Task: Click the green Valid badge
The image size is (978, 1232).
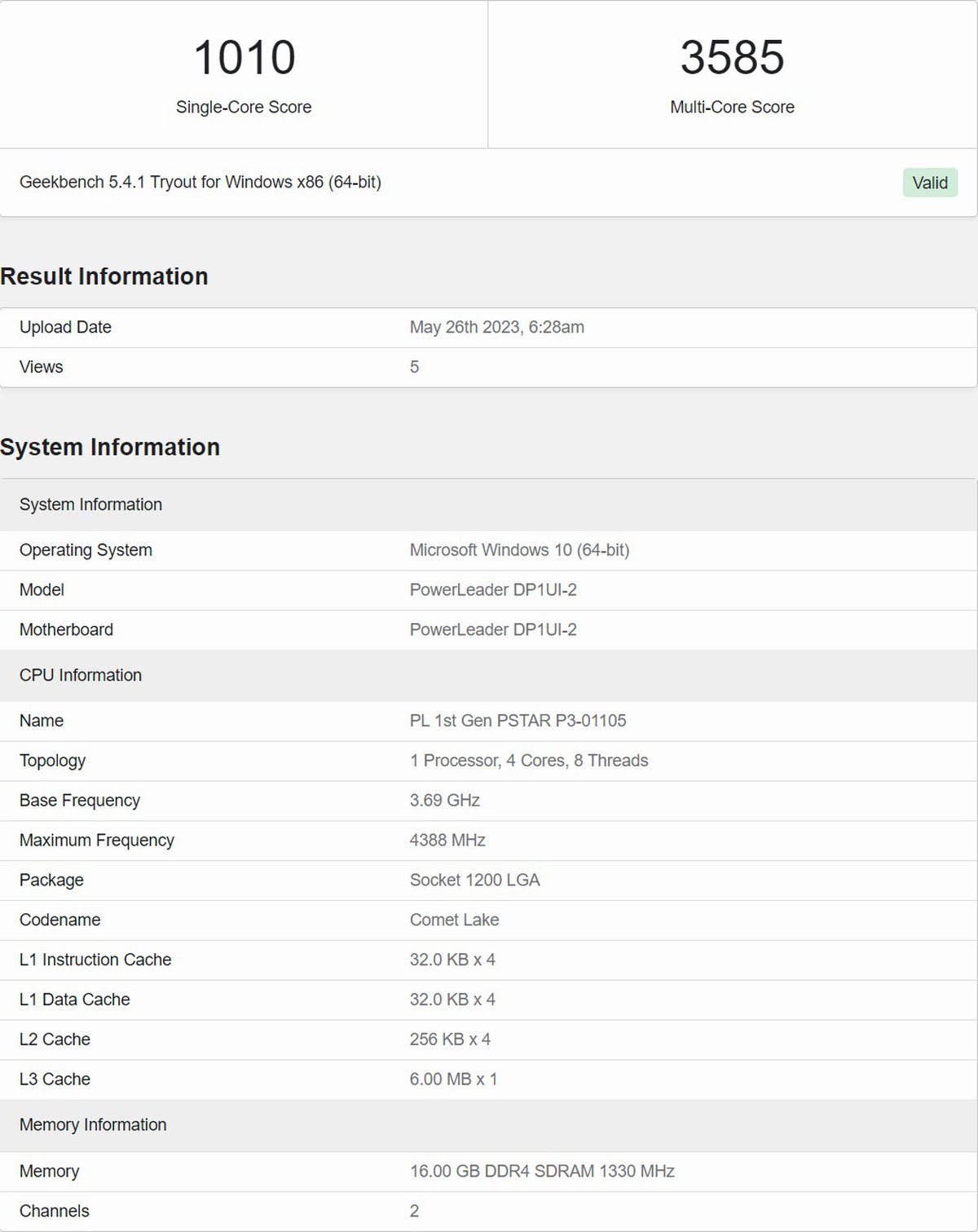Action: (930, 183)
